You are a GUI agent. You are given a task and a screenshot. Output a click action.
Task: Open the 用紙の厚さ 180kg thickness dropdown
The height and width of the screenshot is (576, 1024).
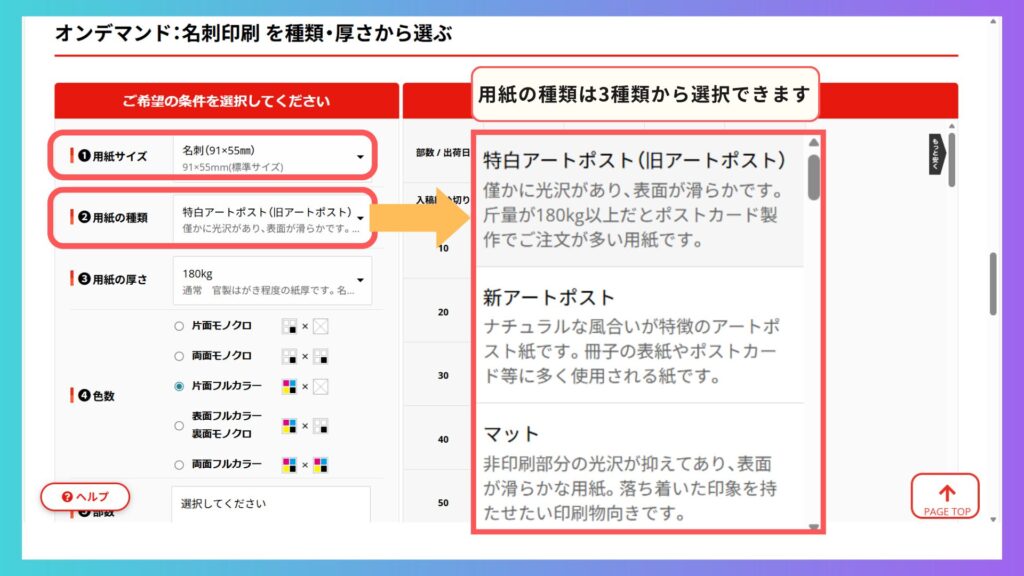tap(271, 280)
